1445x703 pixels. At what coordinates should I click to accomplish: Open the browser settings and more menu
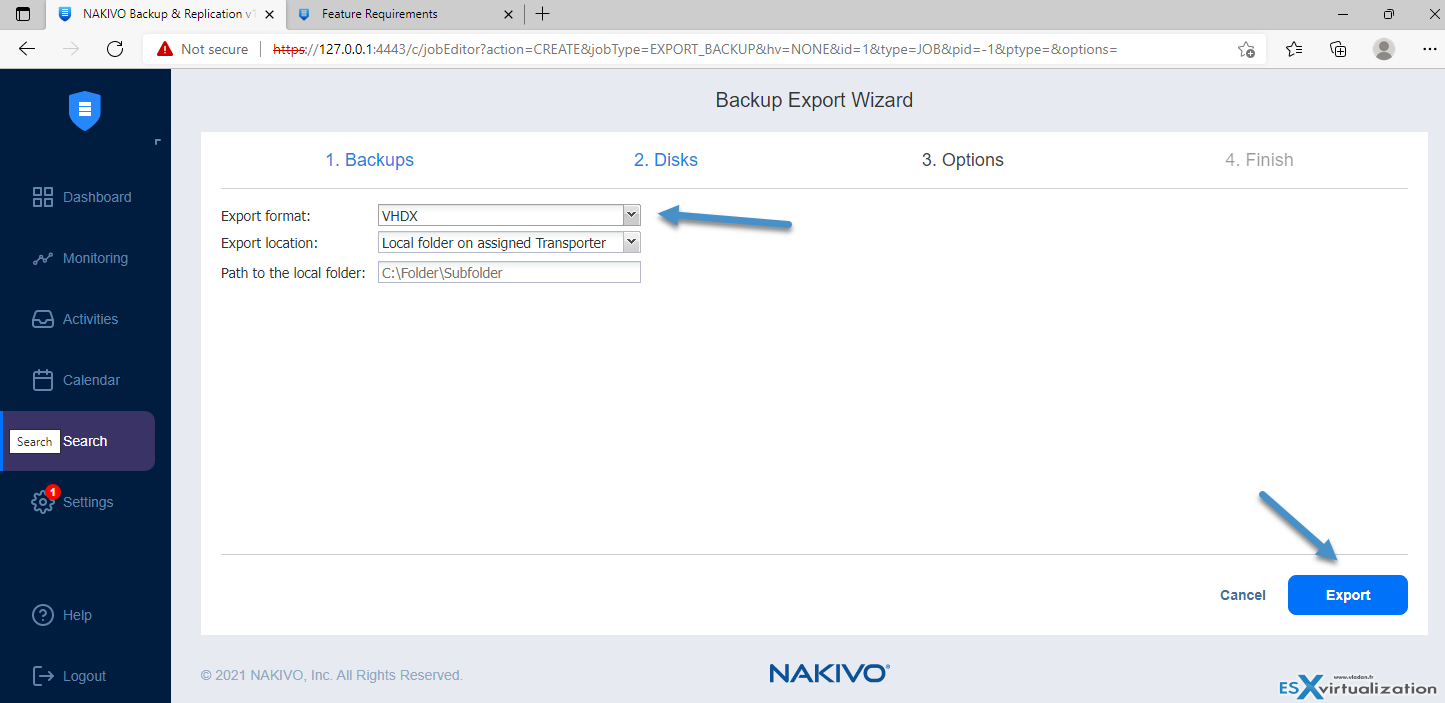[1429, 49]
